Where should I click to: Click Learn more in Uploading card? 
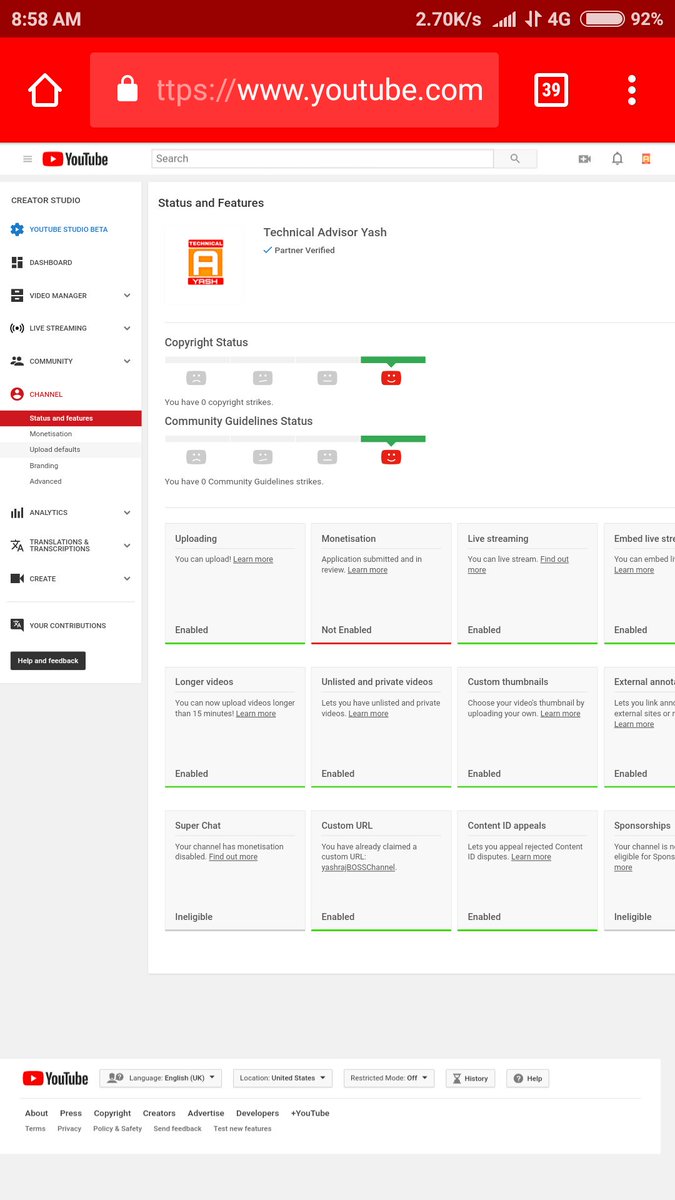click(x=253, y=559)
